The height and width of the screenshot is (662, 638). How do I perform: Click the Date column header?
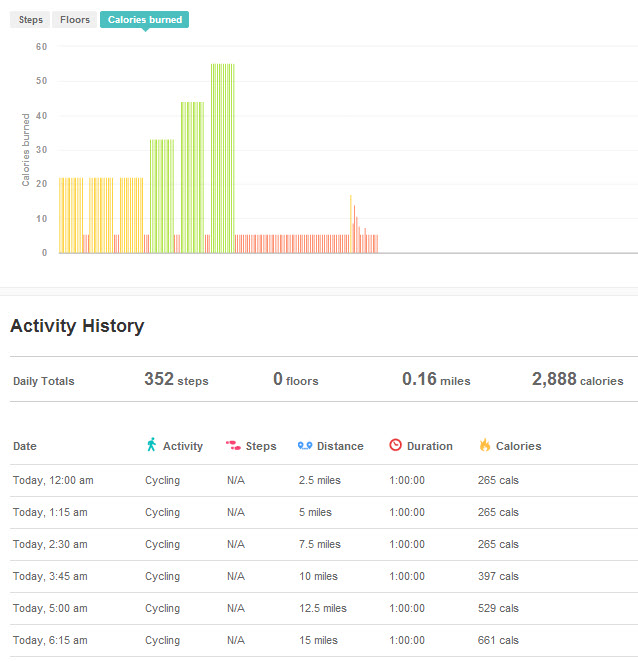click(x=25, y=446)
